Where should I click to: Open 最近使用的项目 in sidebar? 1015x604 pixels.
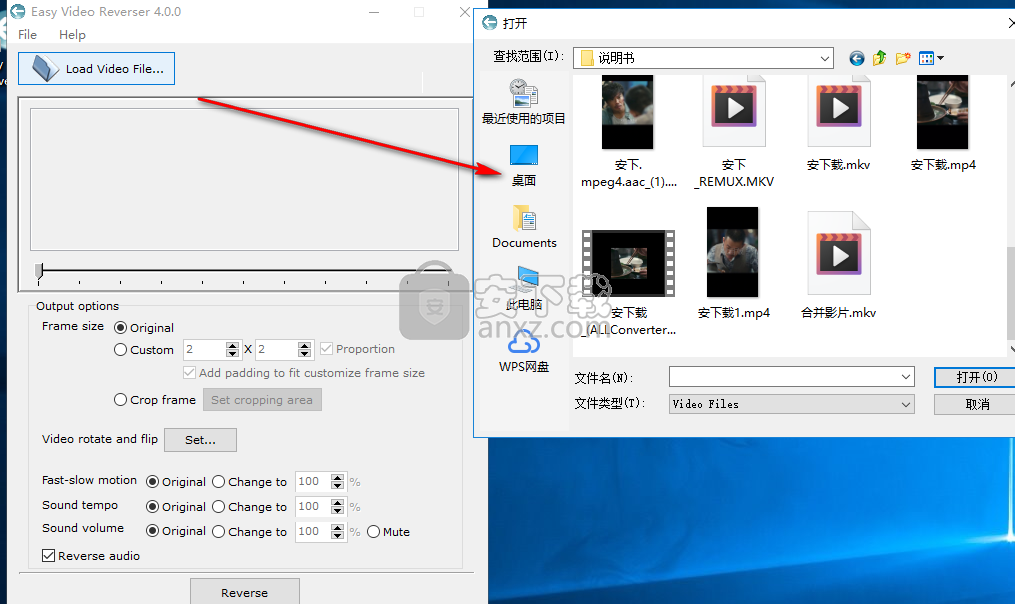[x=524, y=102]
